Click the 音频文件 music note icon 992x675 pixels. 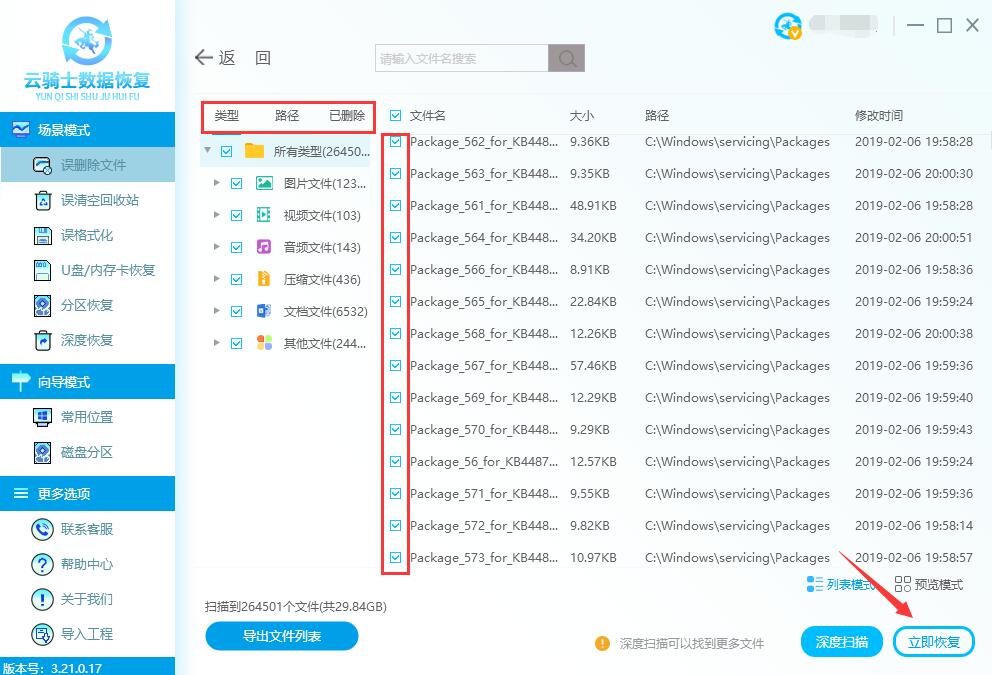click(264, 247)
